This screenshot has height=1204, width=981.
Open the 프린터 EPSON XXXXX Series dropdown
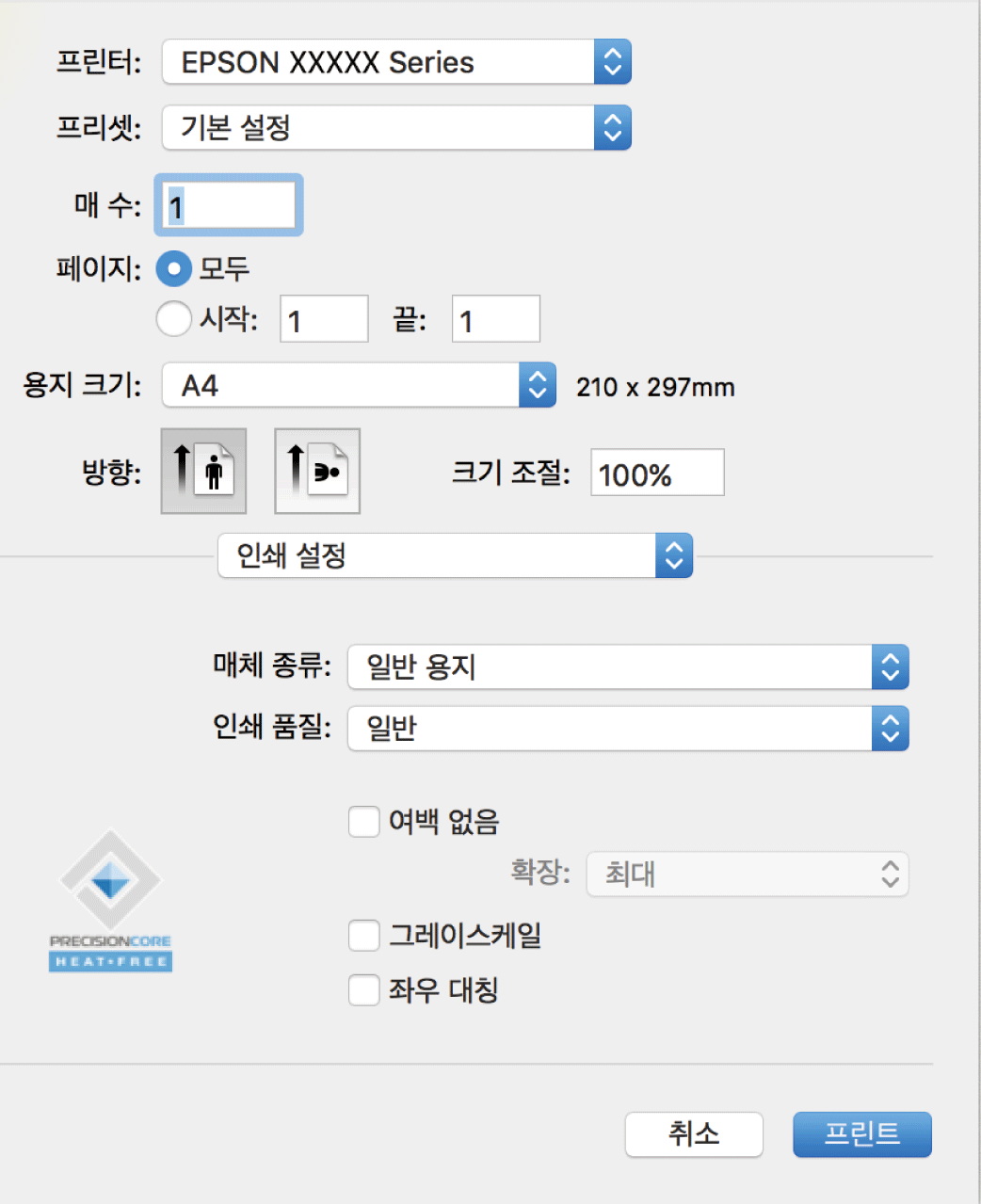tap(396, 62)
